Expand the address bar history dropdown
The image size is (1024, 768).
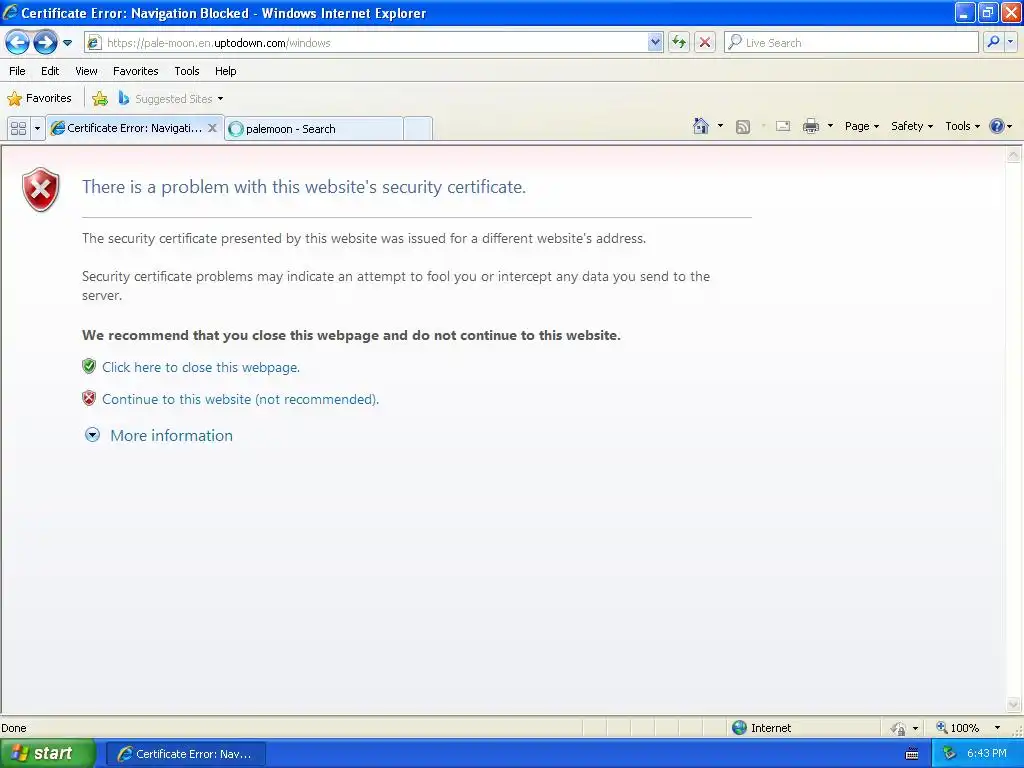tap(655, 42)
